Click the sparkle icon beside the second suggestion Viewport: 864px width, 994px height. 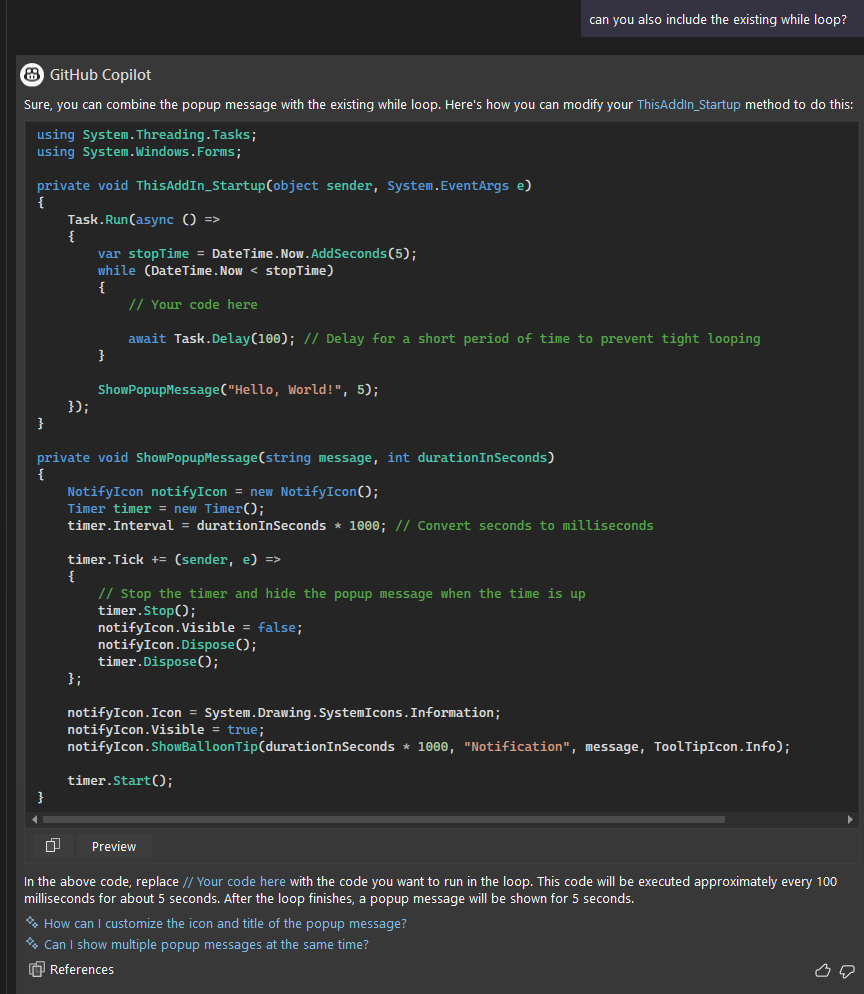coord(30,944)
